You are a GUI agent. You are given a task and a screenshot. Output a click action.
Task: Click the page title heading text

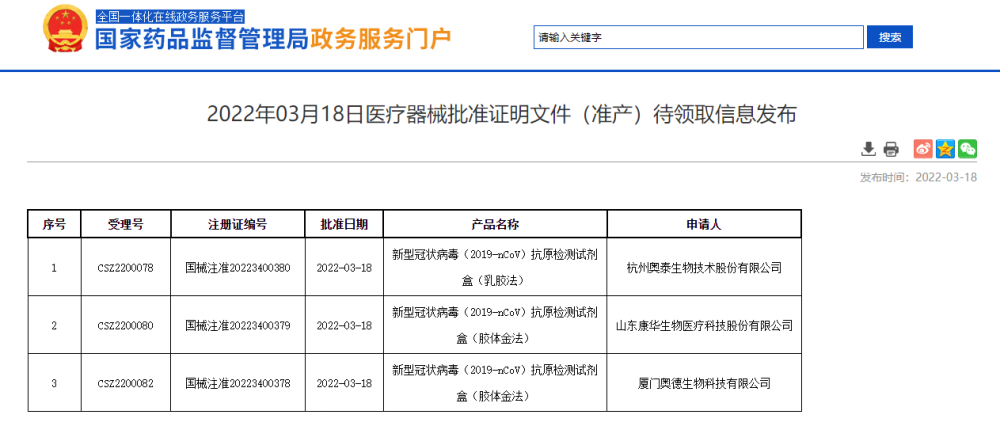click(x=502, y=113)
